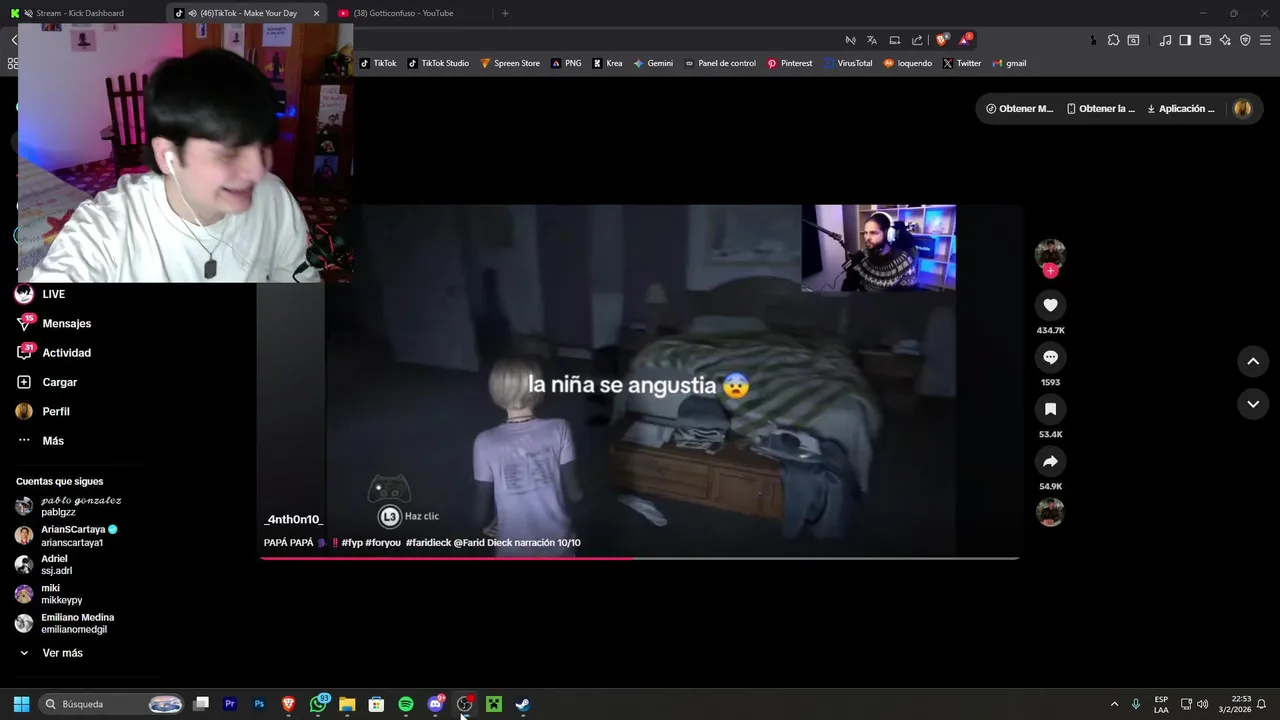Open Brave playlist music note icon
The image size is (1280, 720).
1165,40
